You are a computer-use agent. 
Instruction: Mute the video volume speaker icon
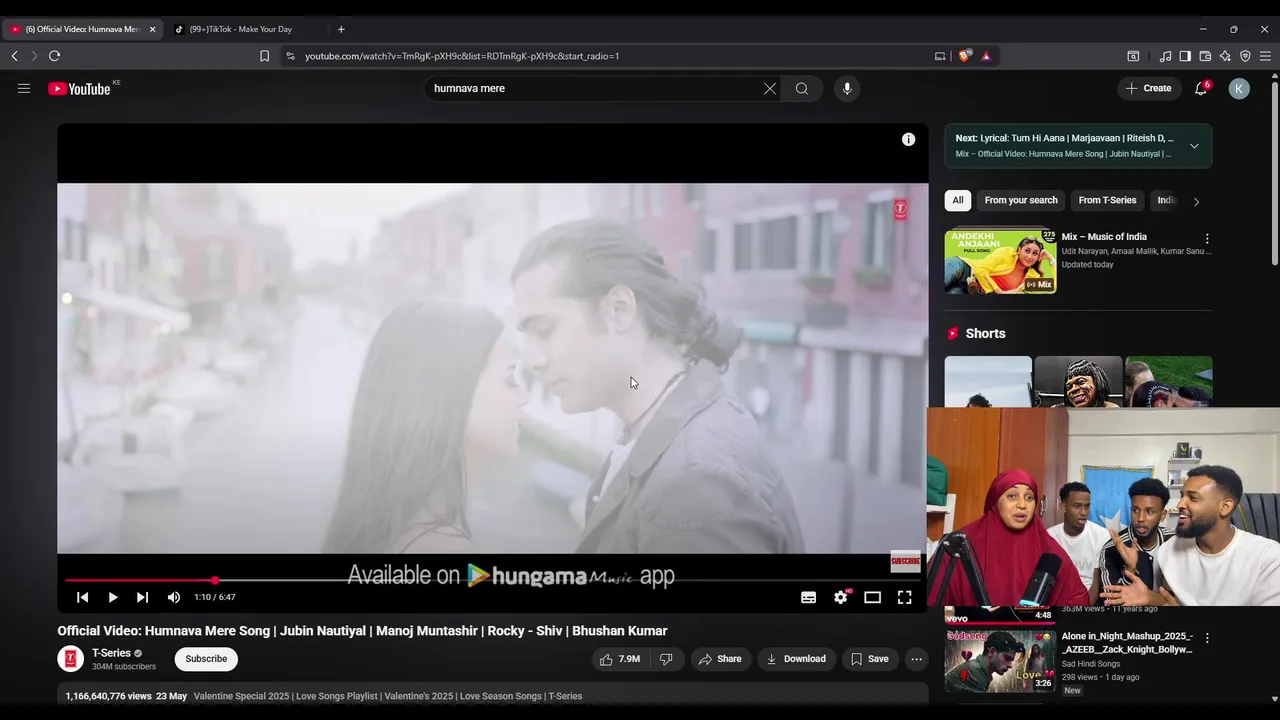point(174,597)
